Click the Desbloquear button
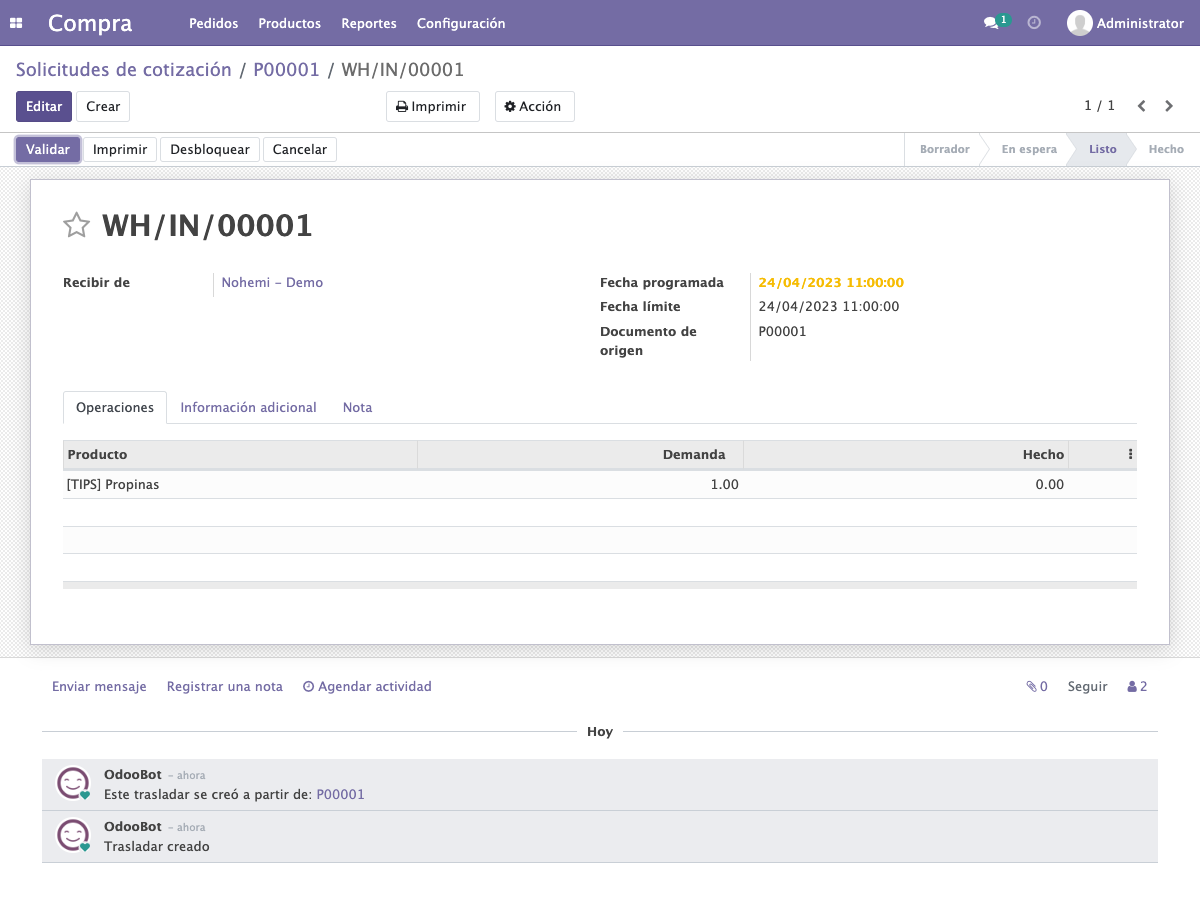Image resolution: width=1200 pixels, height=900 pixels. tap(210, 150)
